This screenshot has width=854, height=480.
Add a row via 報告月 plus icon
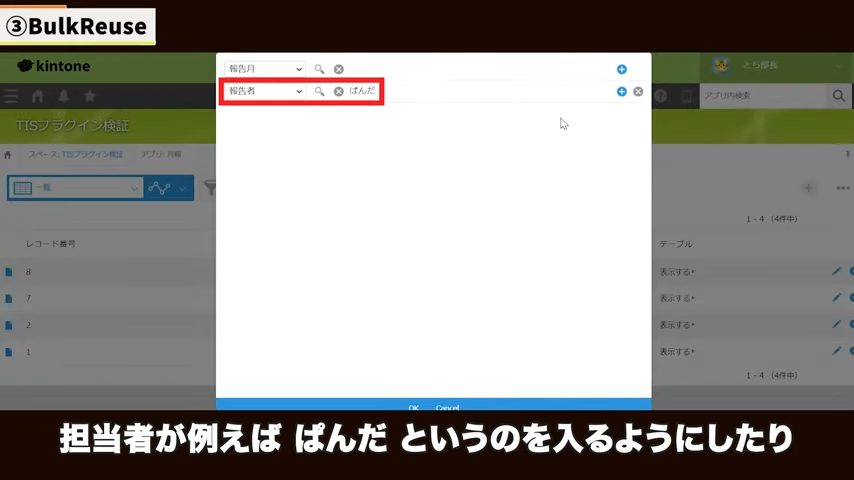click(621, 69)
